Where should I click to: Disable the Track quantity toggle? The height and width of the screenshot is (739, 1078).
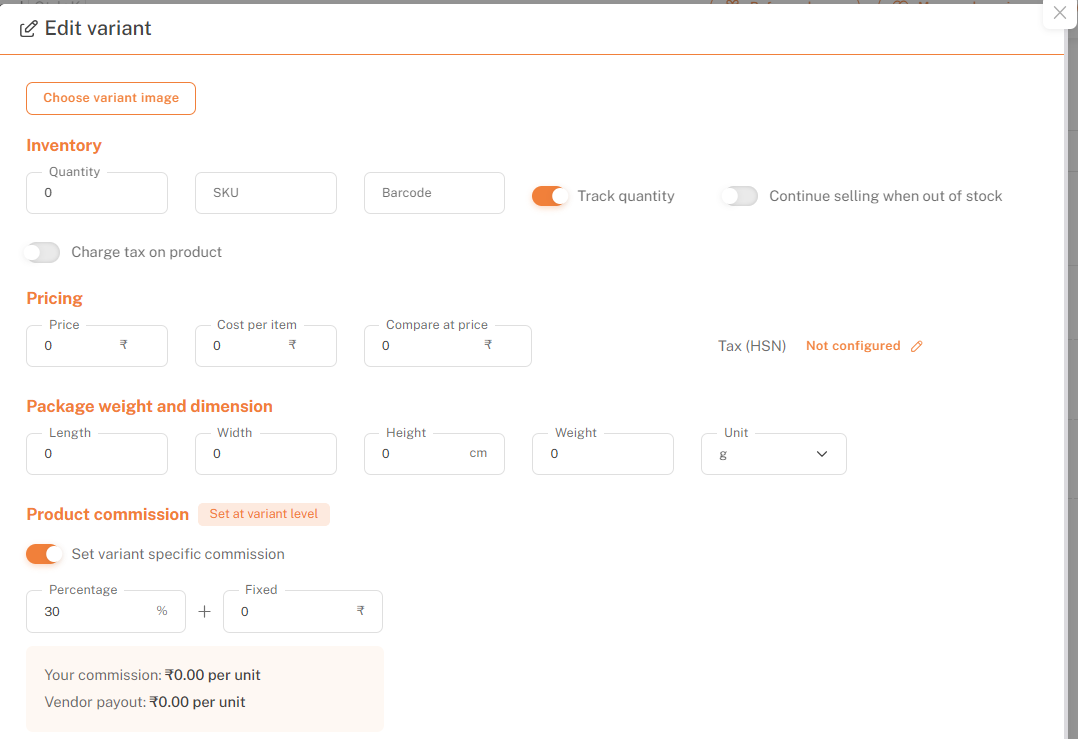click(x=550, y=196)
